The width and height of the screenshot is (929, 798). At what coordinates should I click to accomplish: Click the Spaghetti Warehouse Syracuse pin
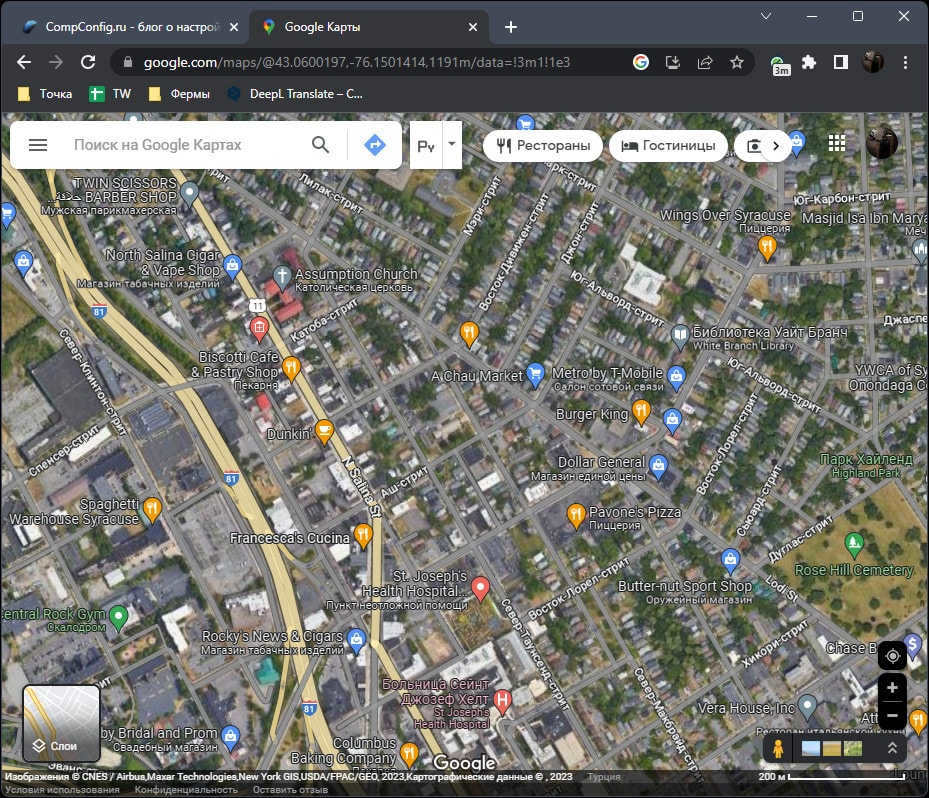[152, 510]
